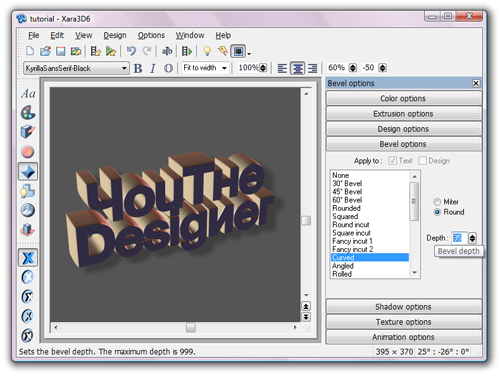Click the New document icon
The height and width of the screenshot is (376, 500).
click(30, 51)
